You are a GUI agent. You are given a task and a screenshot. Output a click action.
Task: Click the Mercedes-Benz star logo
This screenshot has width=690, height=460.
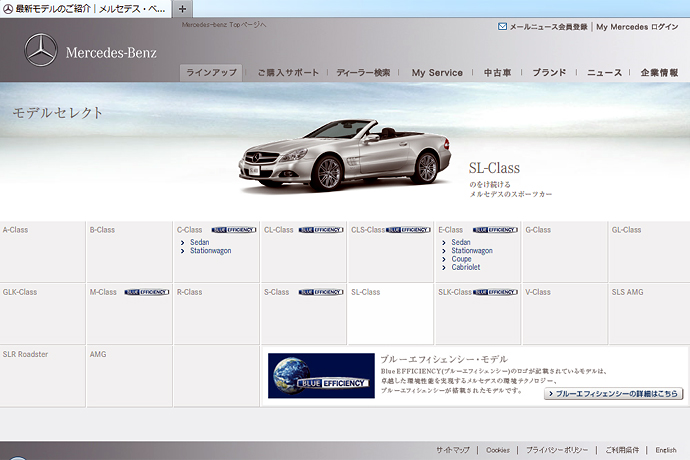point(40,50)
